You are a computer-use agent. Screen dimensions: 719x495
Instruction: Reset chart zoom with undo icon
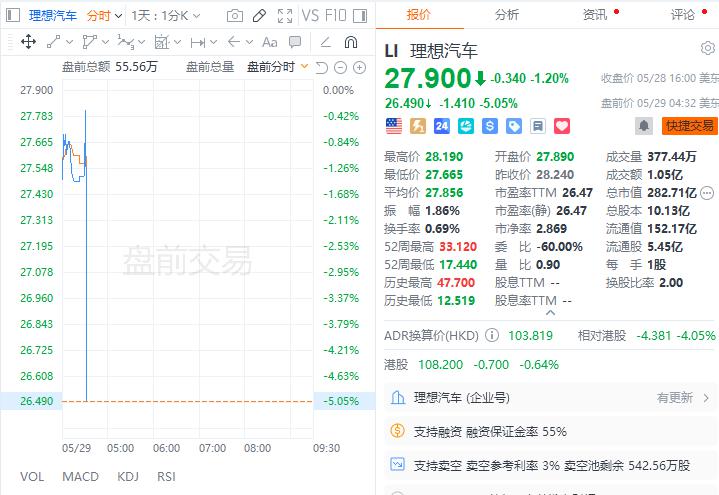(x=322, y=68)
